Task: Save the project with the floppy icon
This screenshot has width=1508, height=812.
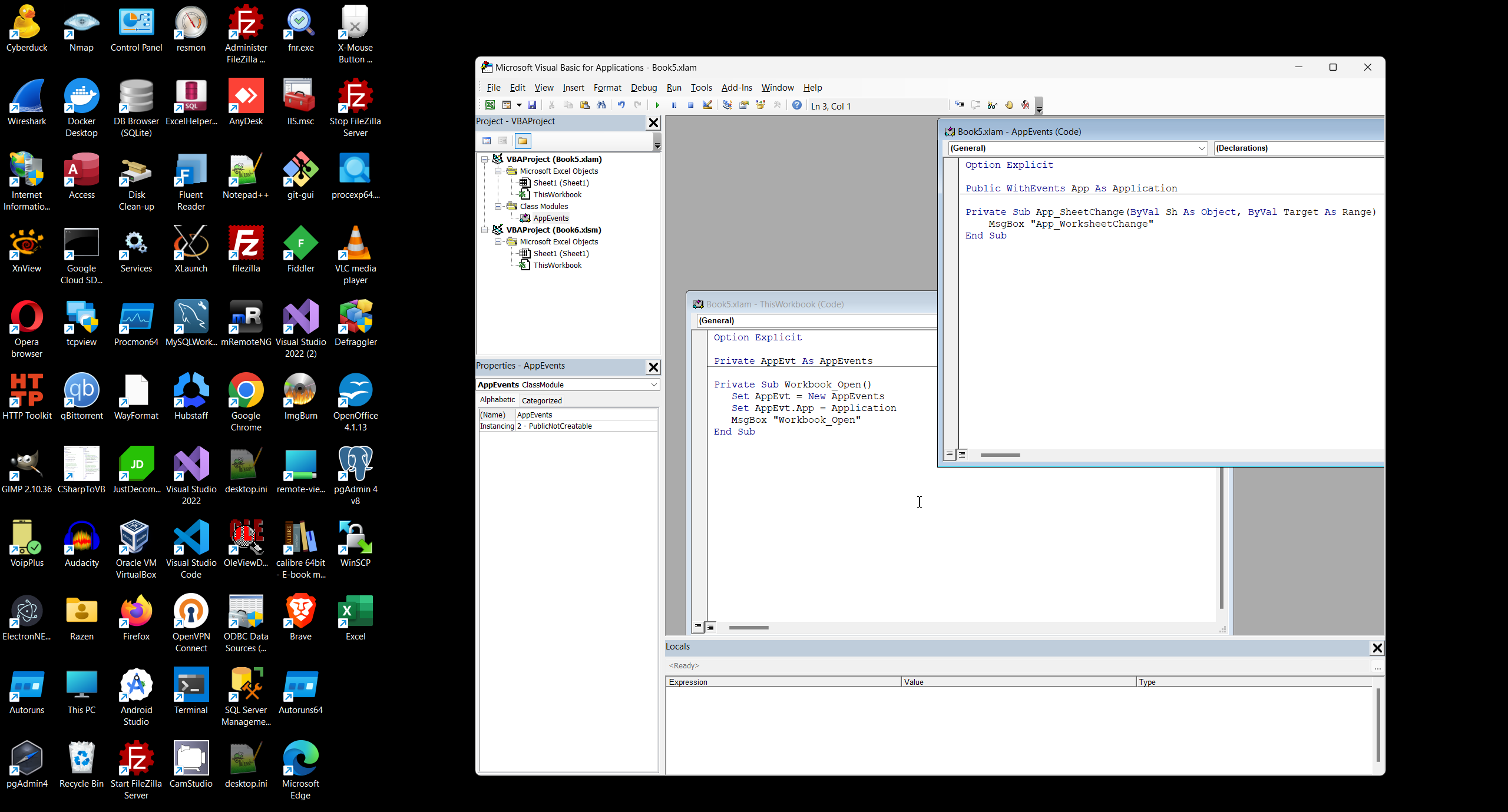Action: coord(532,105)
